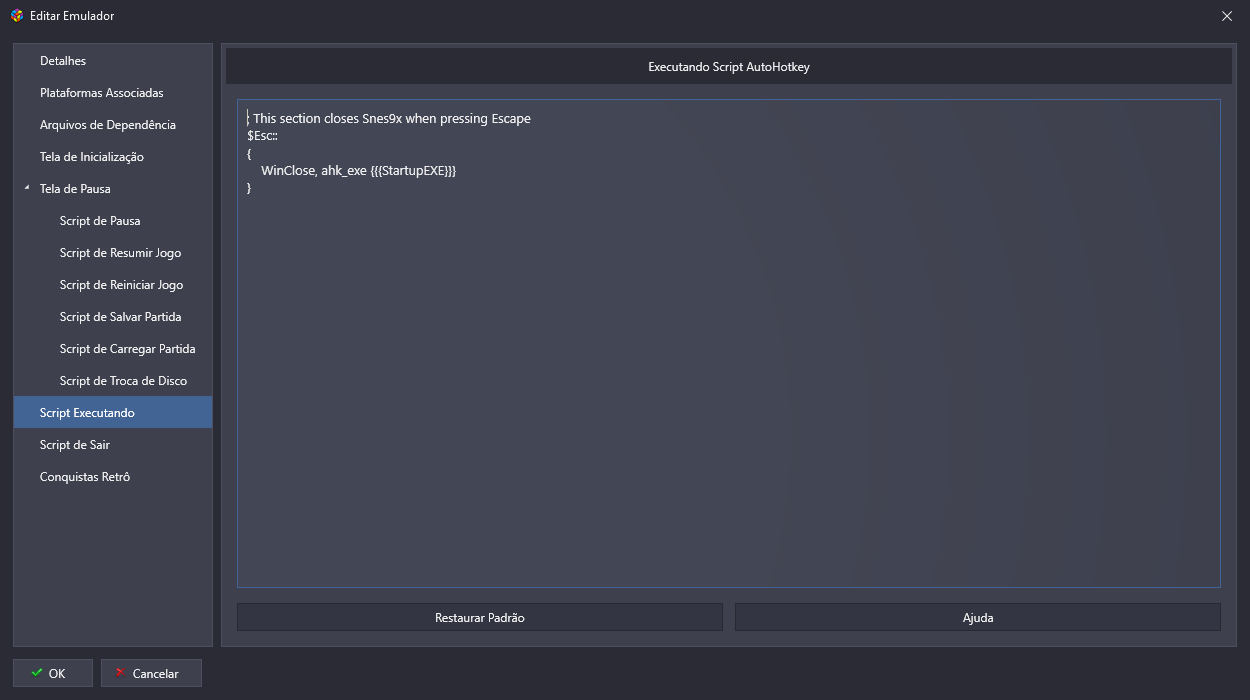Click the green checkmark icon on OK
Screen dimensions: 1250x700
coord(37,673)
